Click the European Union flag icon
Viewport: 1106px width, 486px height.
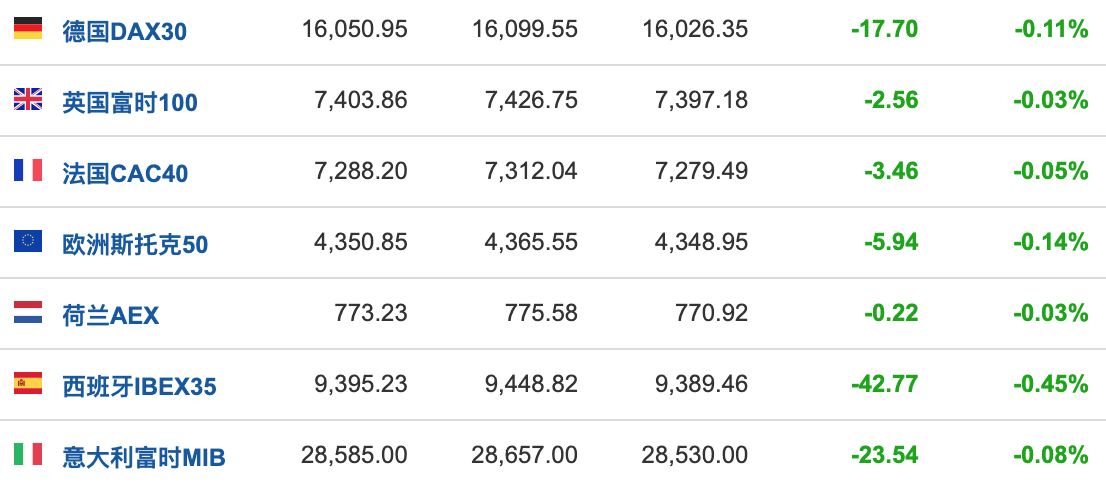pyautogui.click(x=27, y=241)
